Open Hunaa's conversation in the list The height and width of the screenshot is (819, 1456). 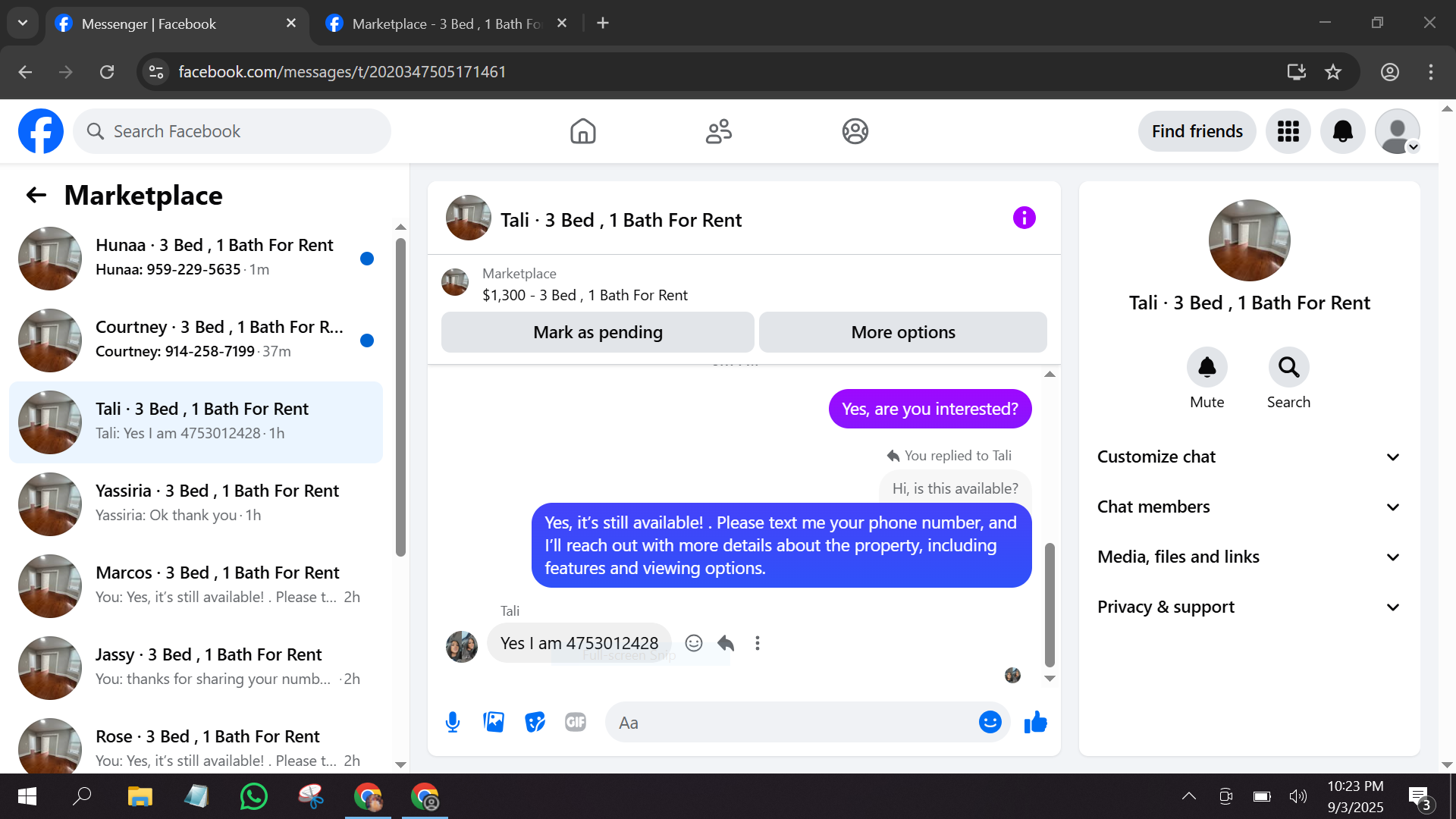[196, 259]
